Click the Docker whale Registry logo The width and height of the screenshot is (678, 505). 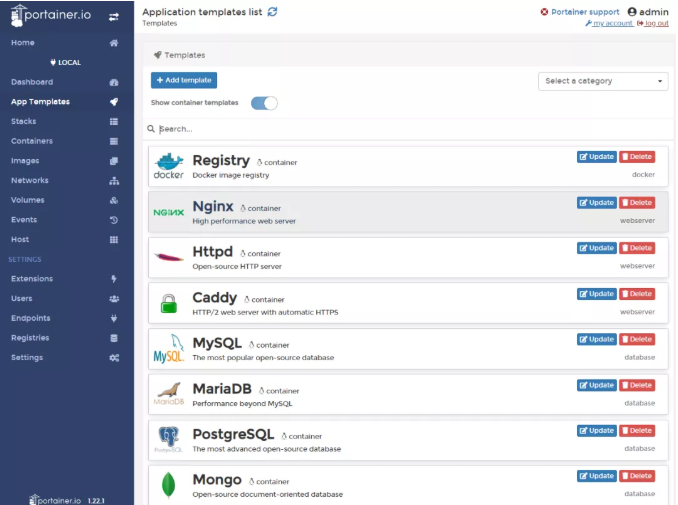168,166
